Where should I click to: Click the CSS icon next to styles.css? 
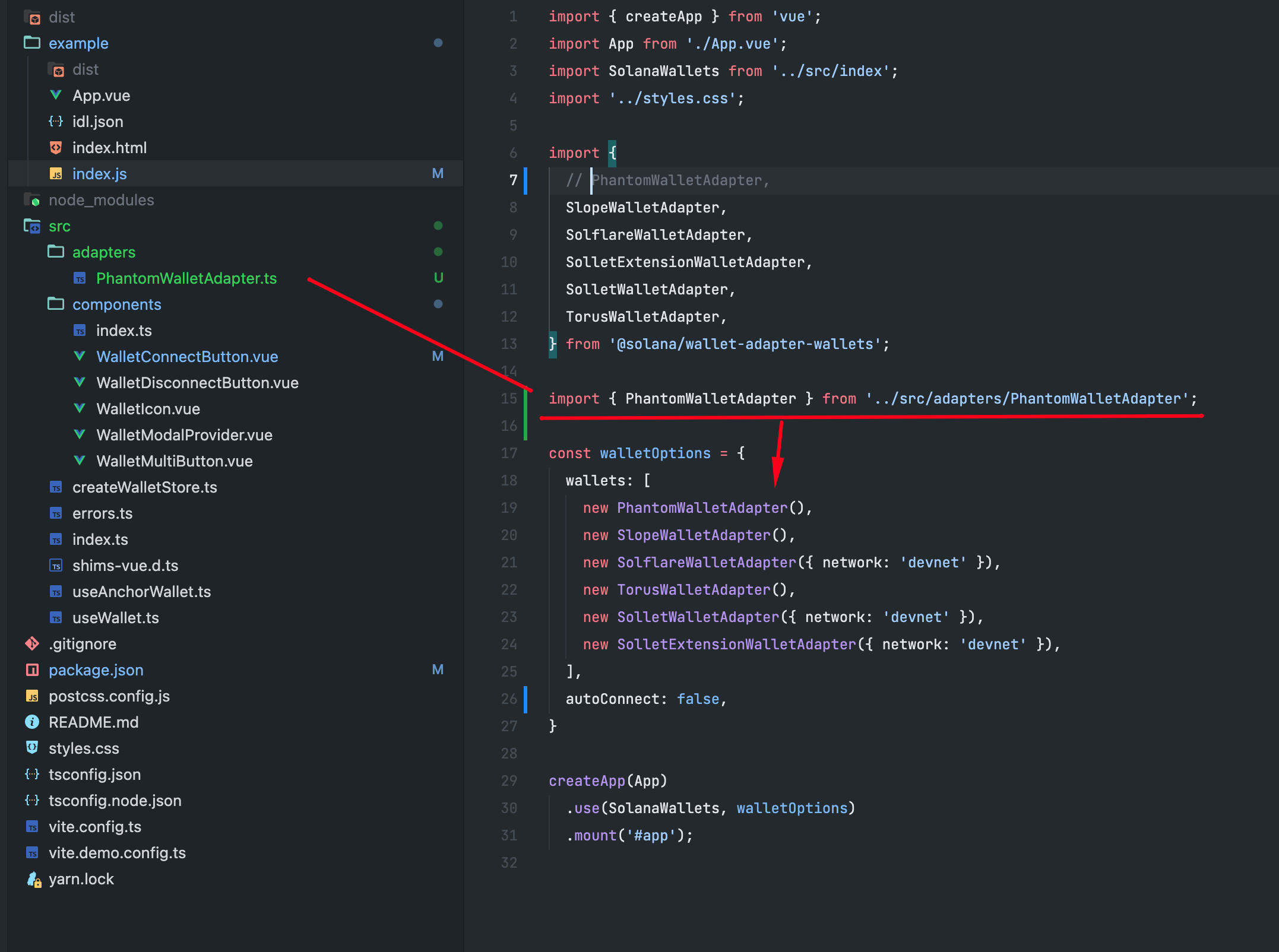(32, 748)
